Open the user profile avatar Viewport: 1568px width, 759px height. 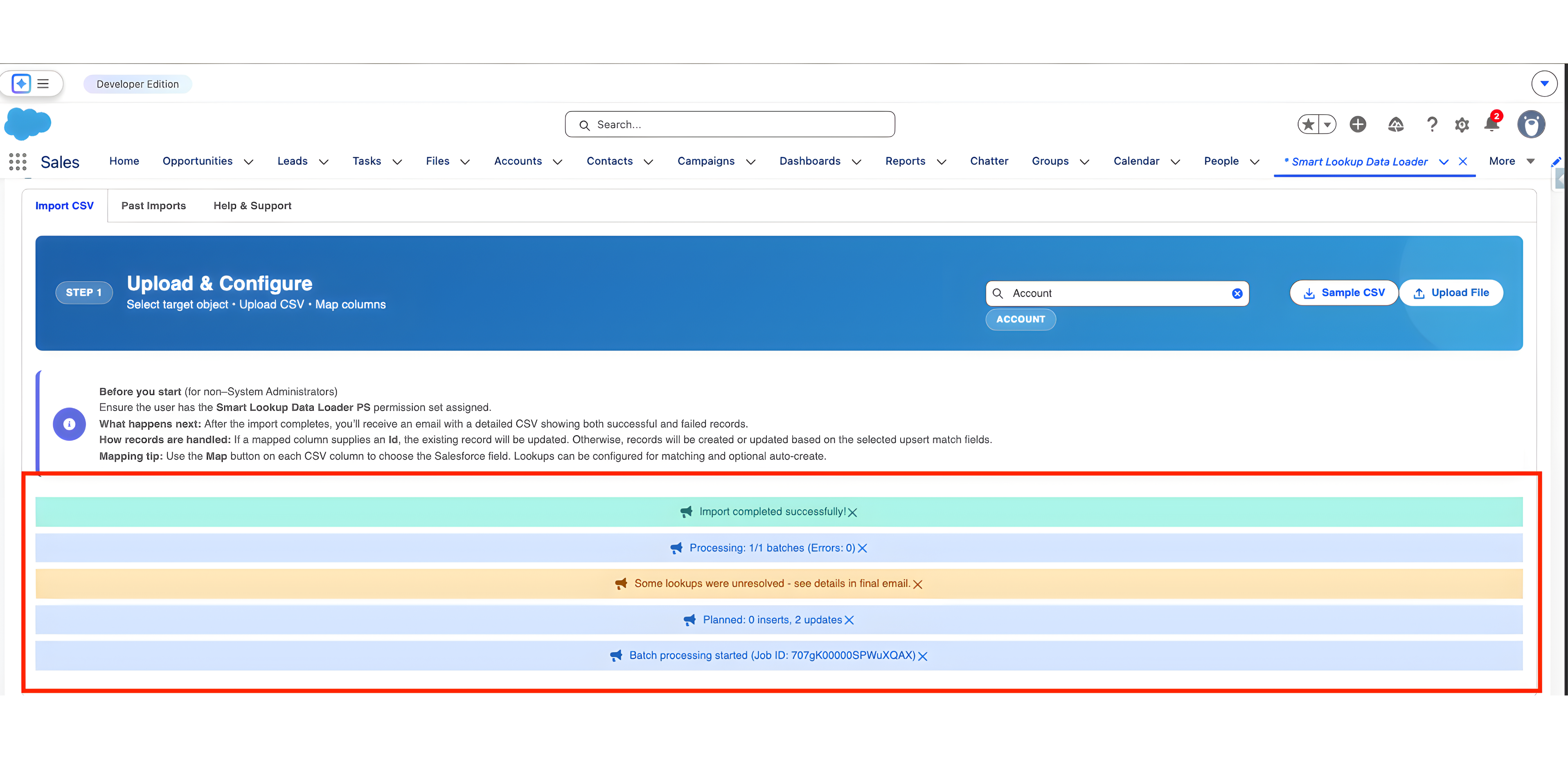pyautogui.click(x=1532, y=124)
